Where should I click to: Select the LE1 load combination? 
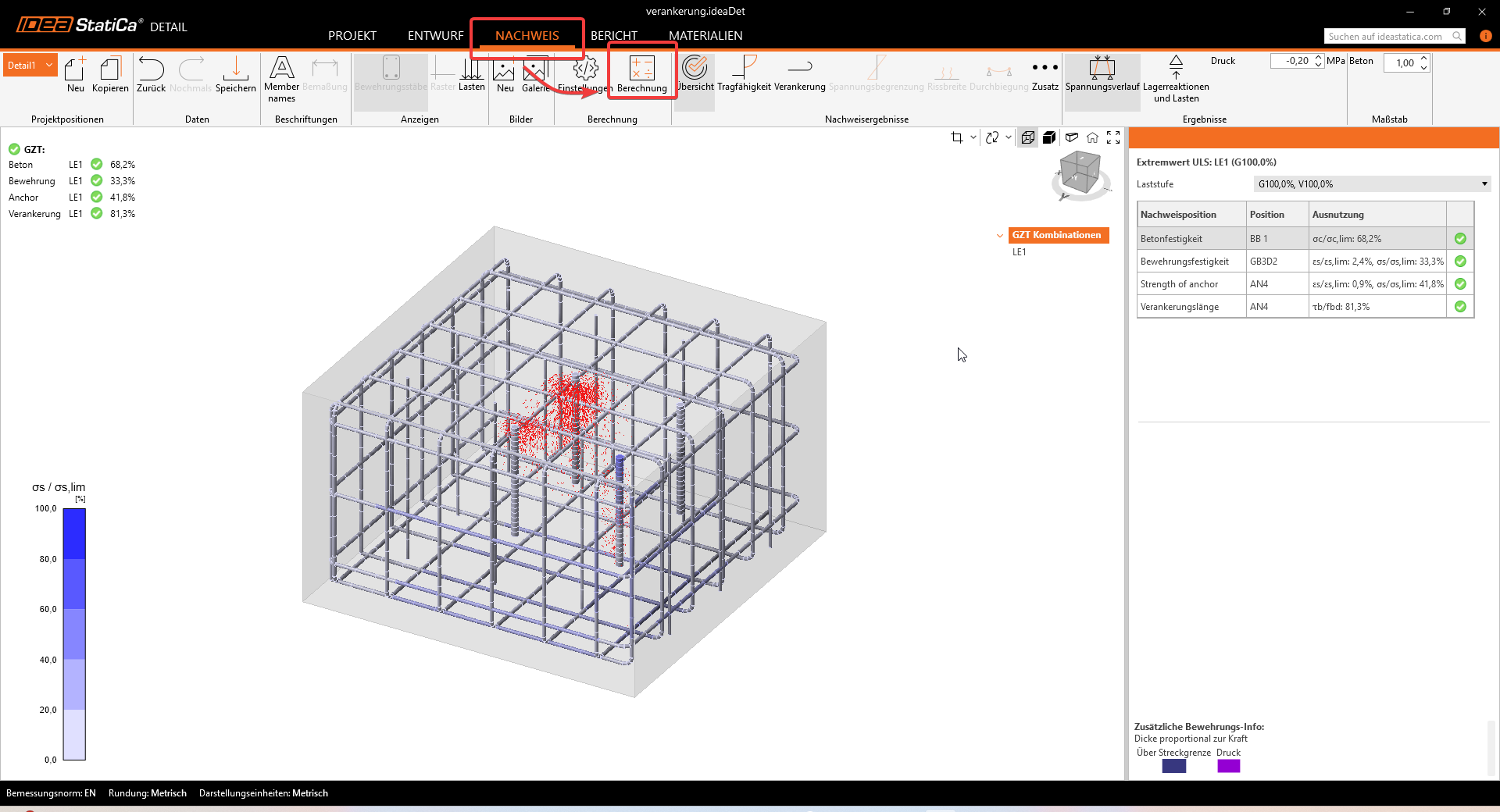pos(1020,252)
